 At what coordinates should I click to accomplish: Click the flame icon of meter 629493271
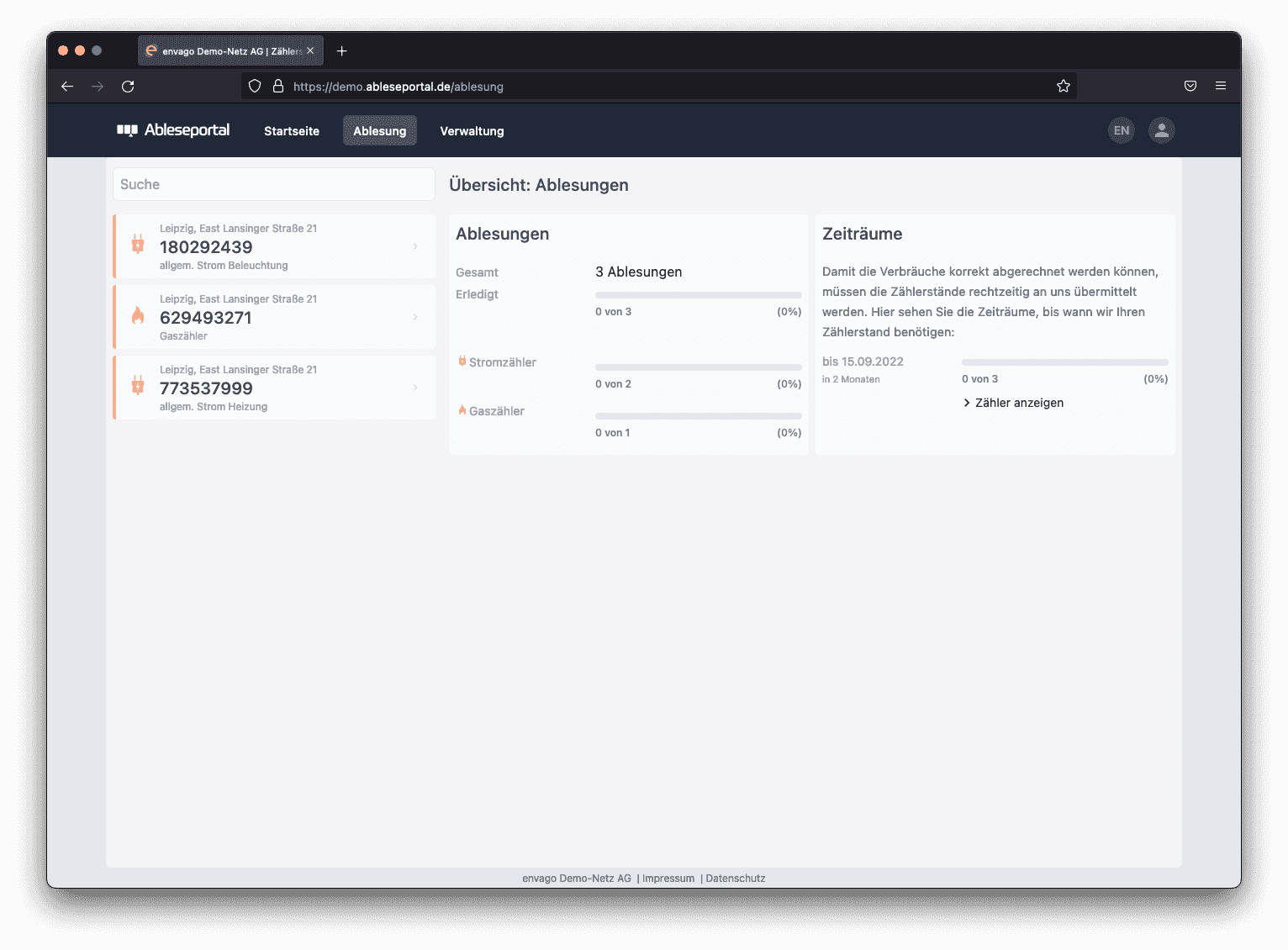click(138, 316)
